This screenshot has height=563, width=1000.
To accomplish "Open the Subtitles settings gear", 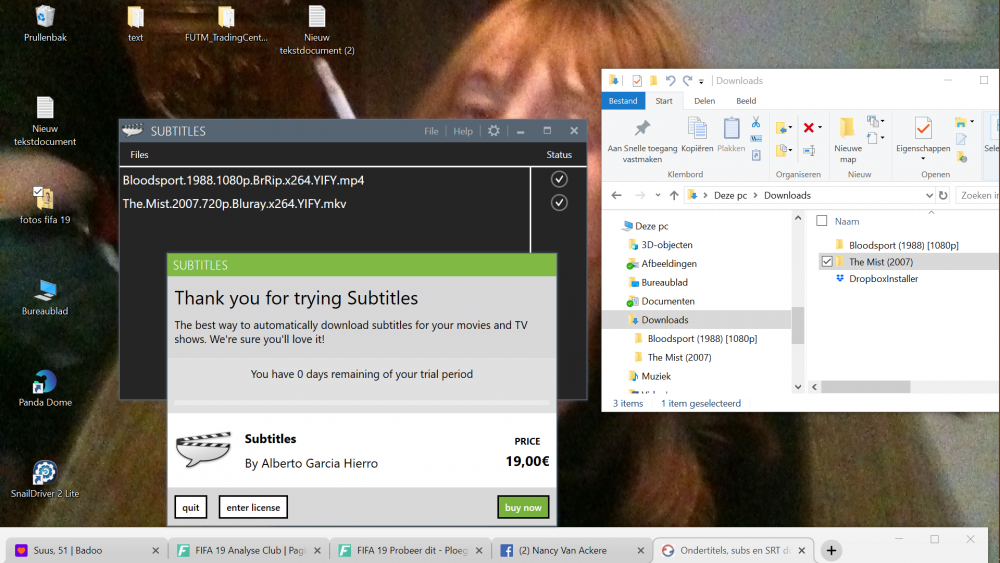I will tap(493, 131).
